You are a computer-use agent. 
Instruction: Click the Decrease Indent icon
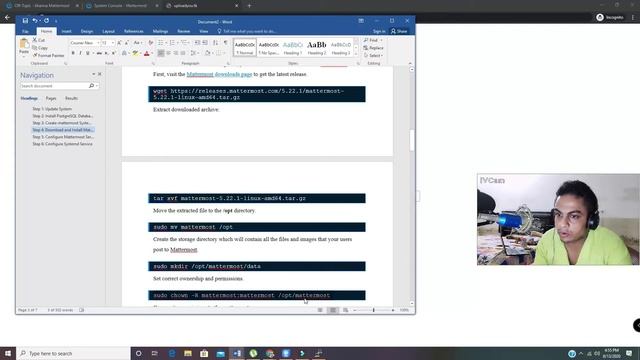coord(197,43)
